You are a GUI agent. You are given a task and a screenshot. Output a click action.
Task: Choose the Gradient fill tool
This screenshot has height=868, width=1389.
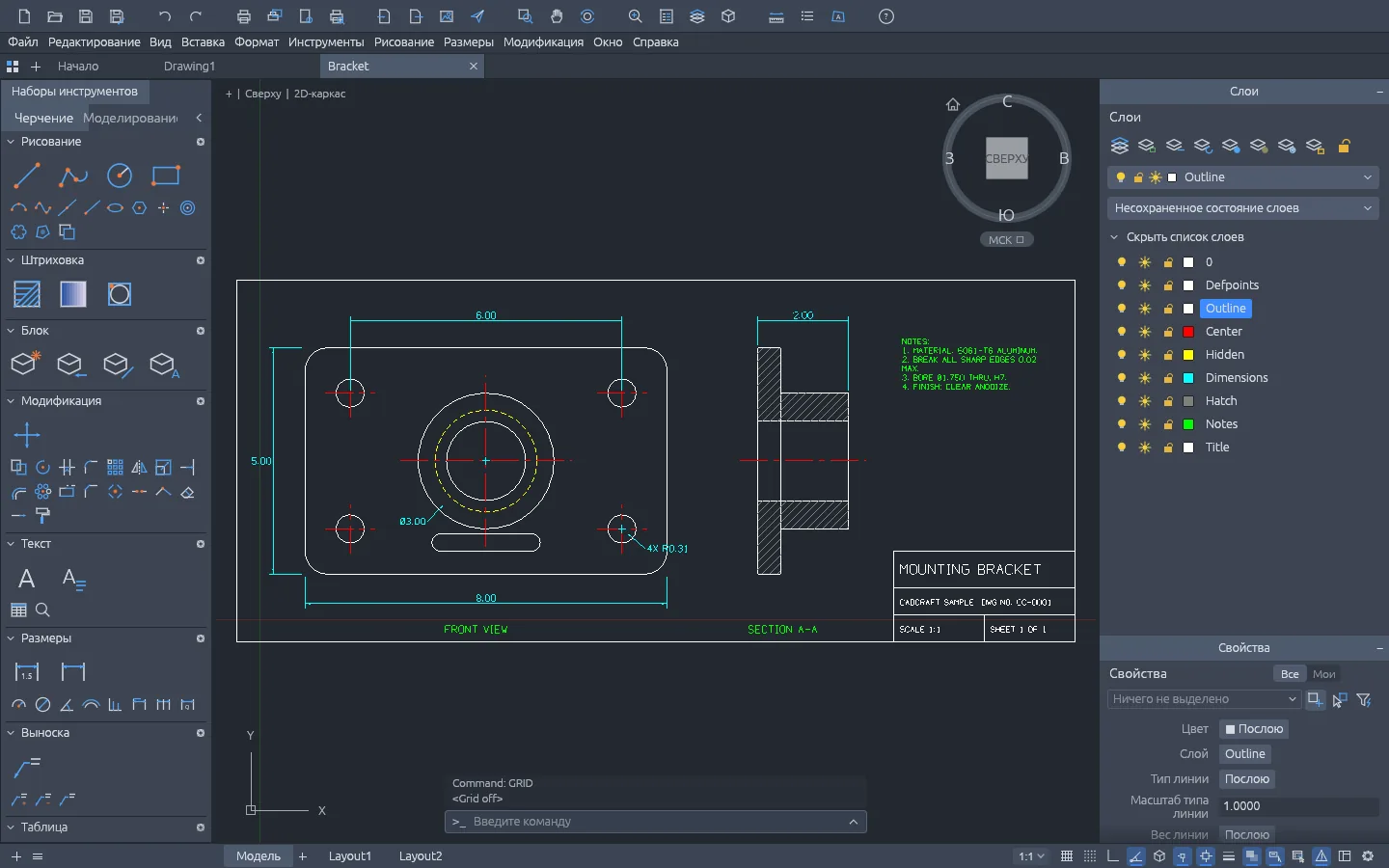(73, 294)
